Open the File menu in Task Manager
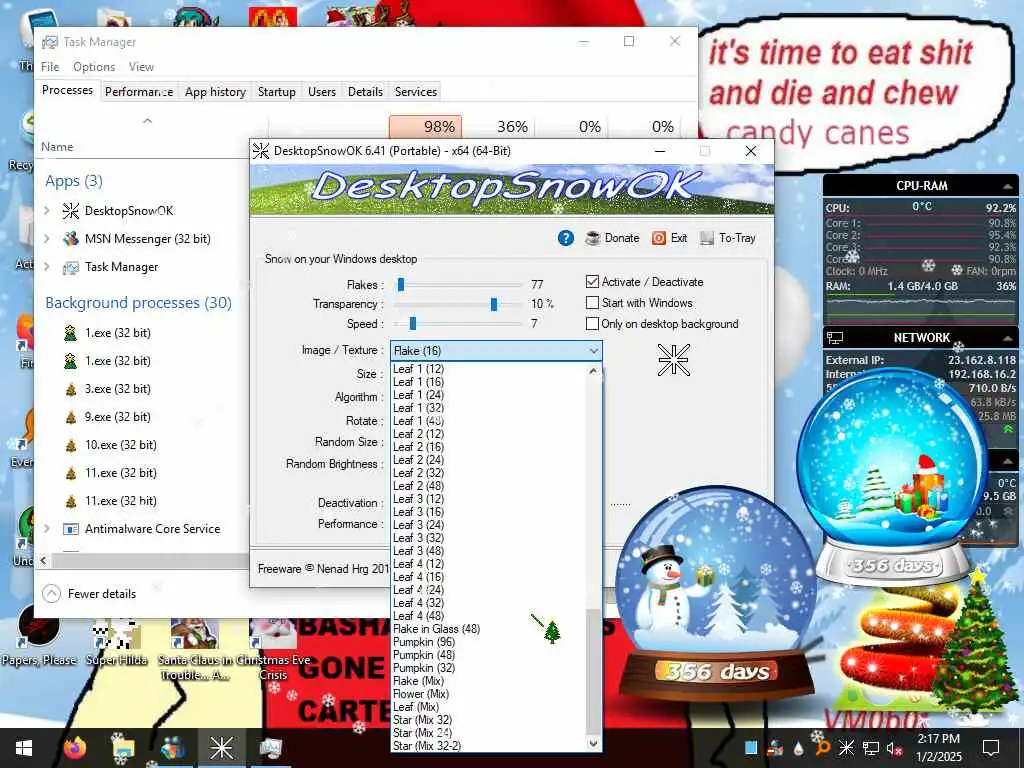The width and height of the screenshot is (1024, 768). pos(50,67)
